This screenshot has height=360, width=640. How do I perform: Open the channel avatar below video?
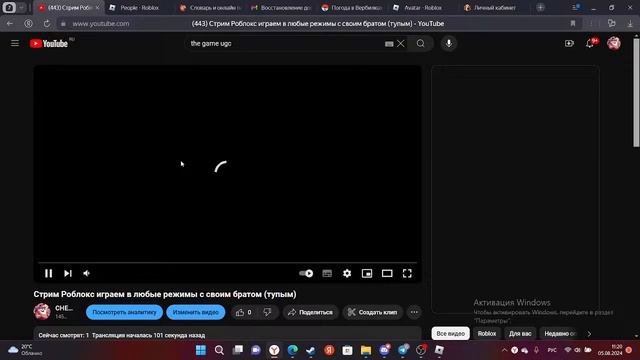42,312
